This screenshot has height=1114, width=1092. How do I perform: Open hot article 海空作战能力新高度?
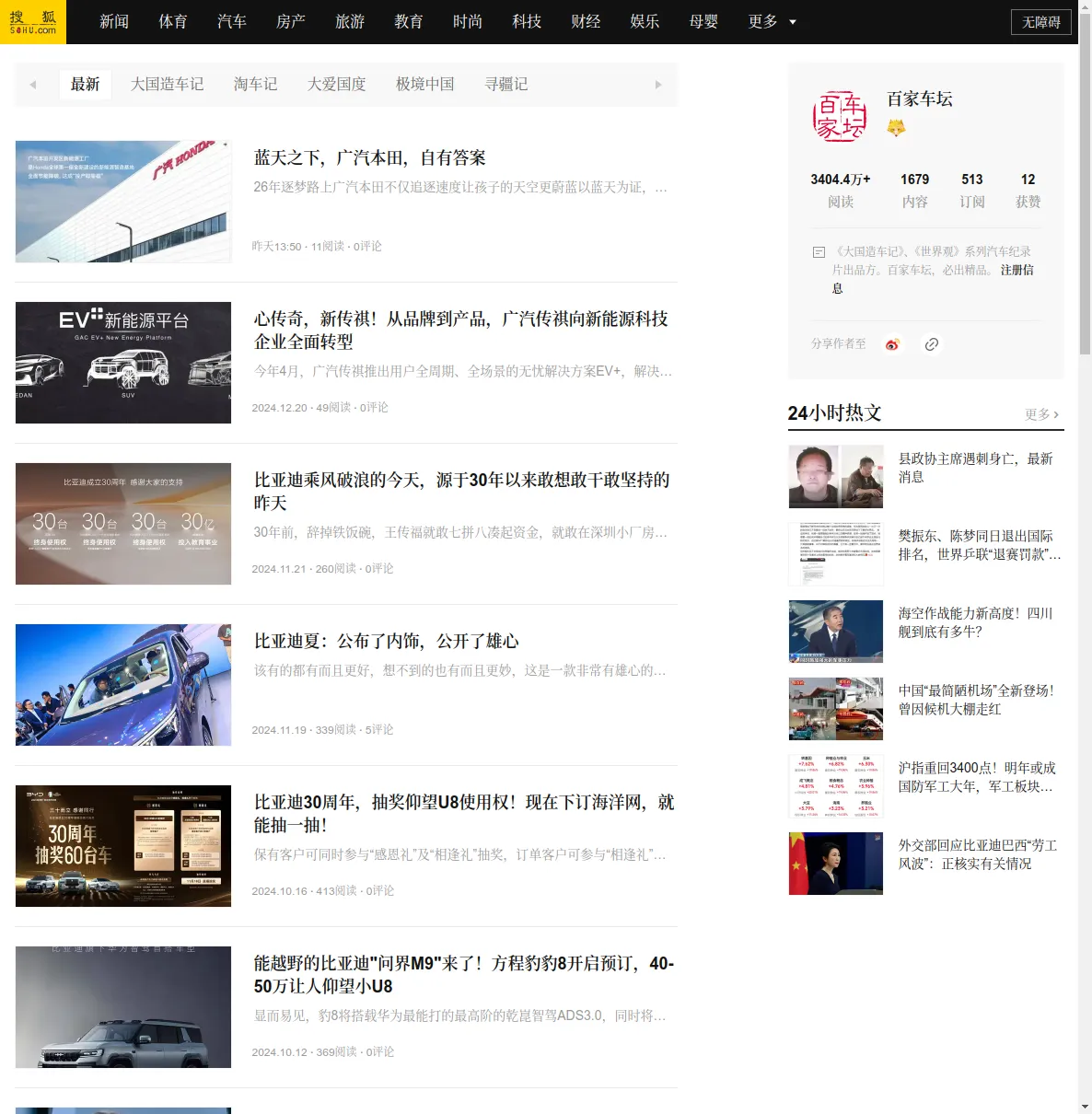976,622
